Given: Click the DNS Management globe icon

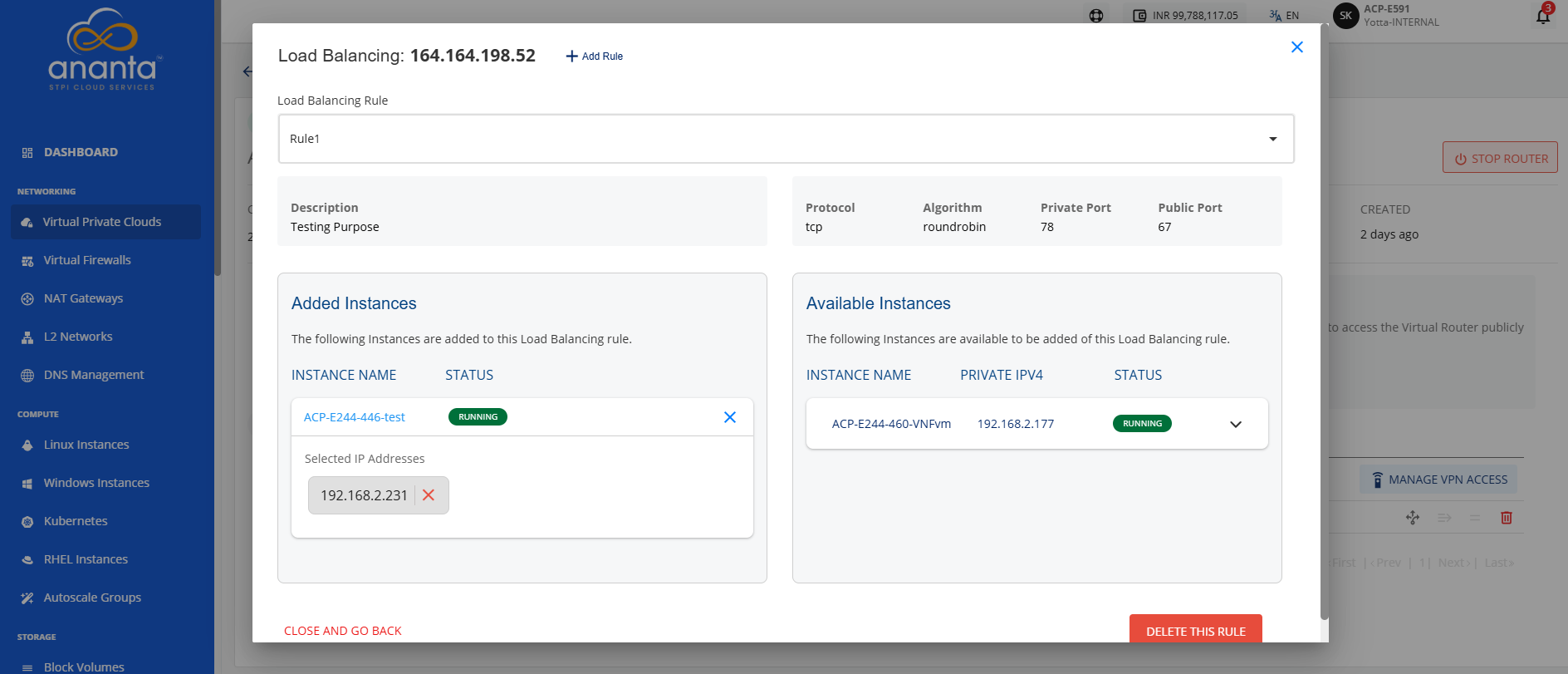Looking at the screenshot, I should 27,376.
